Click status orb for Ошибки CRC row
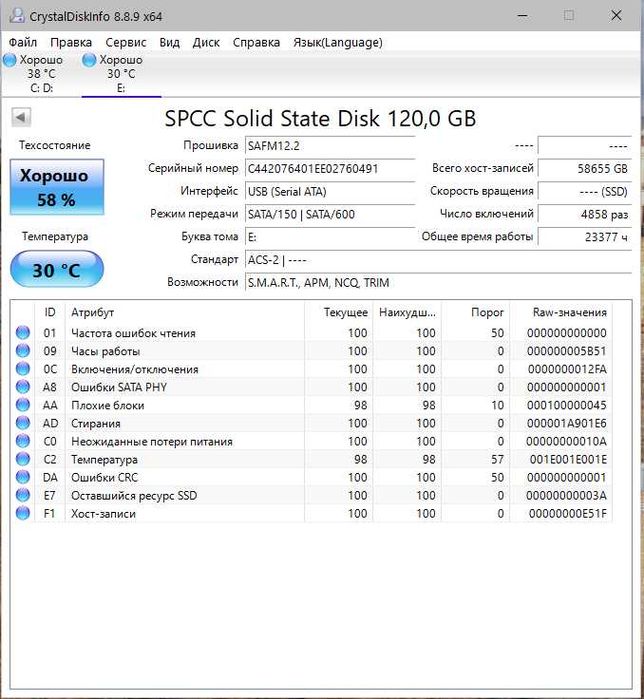Viewport: 644px width, 699px height. tap(23, 477)
